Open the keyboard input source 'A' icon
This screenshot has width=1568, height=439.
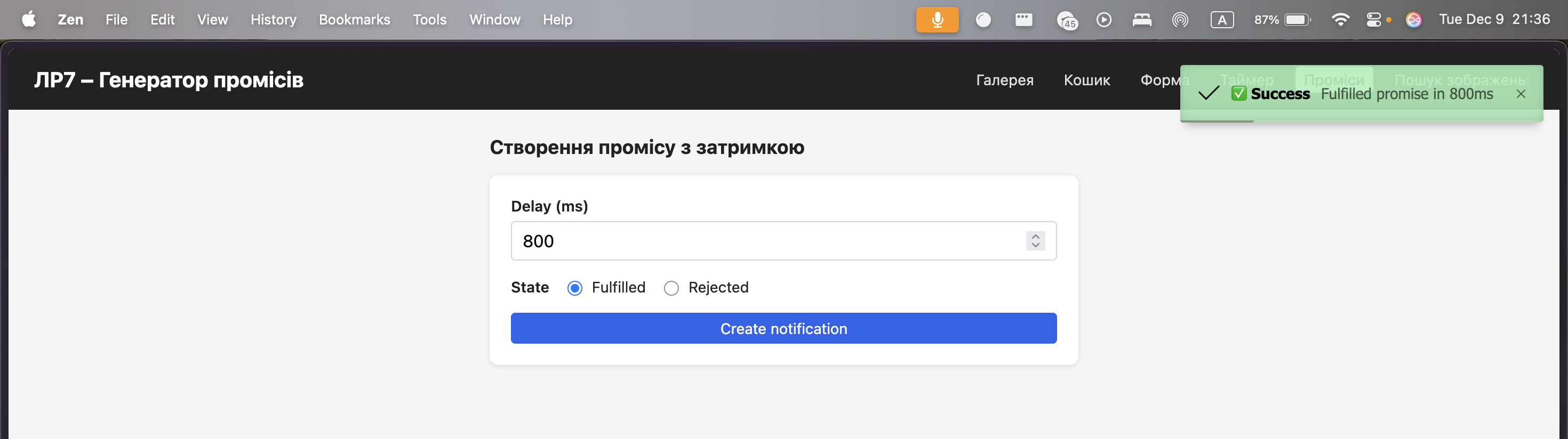click(1222, 20)
